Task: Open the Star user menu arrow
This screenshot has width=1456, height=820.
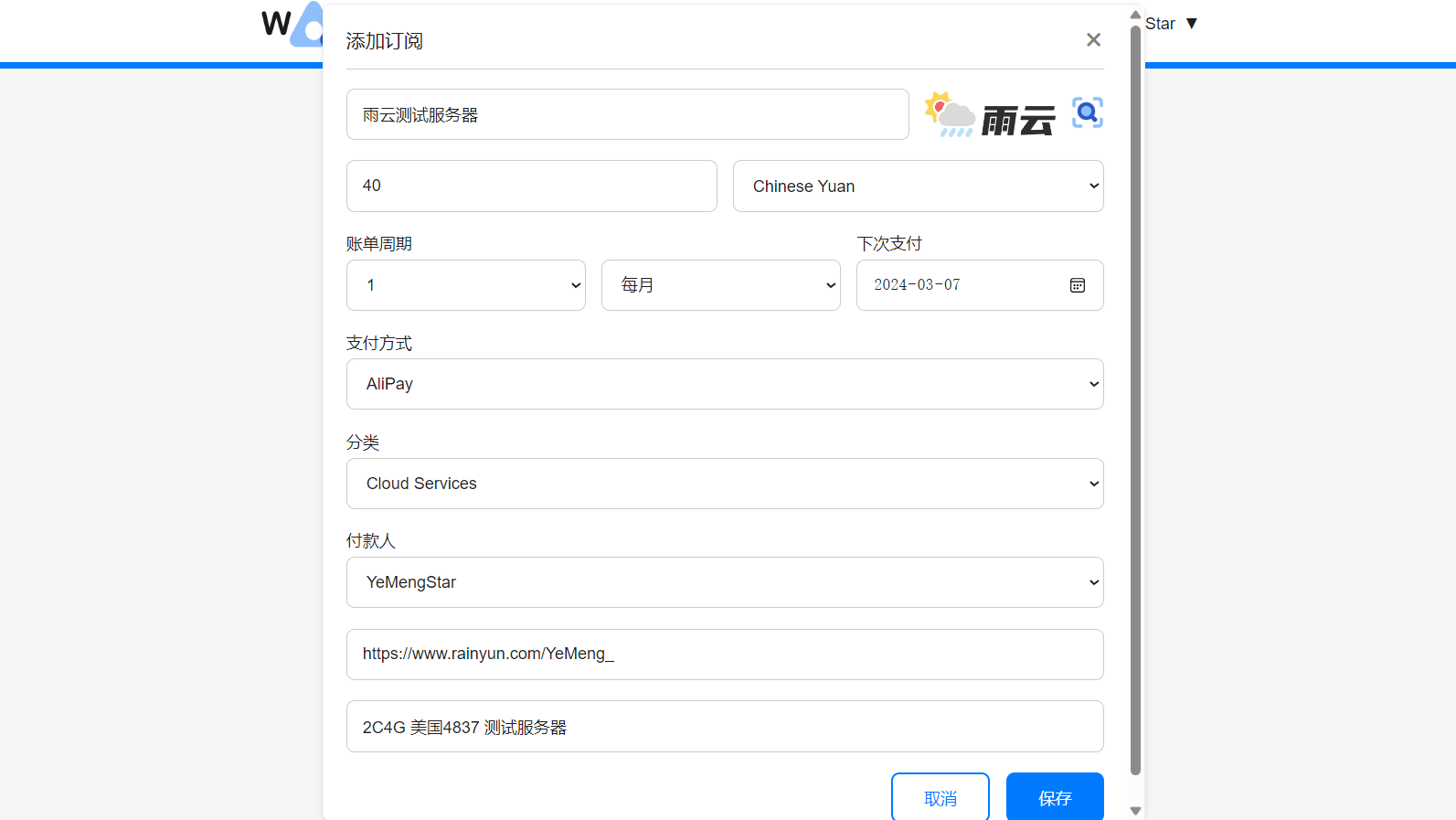Action: click(1191, 24)
